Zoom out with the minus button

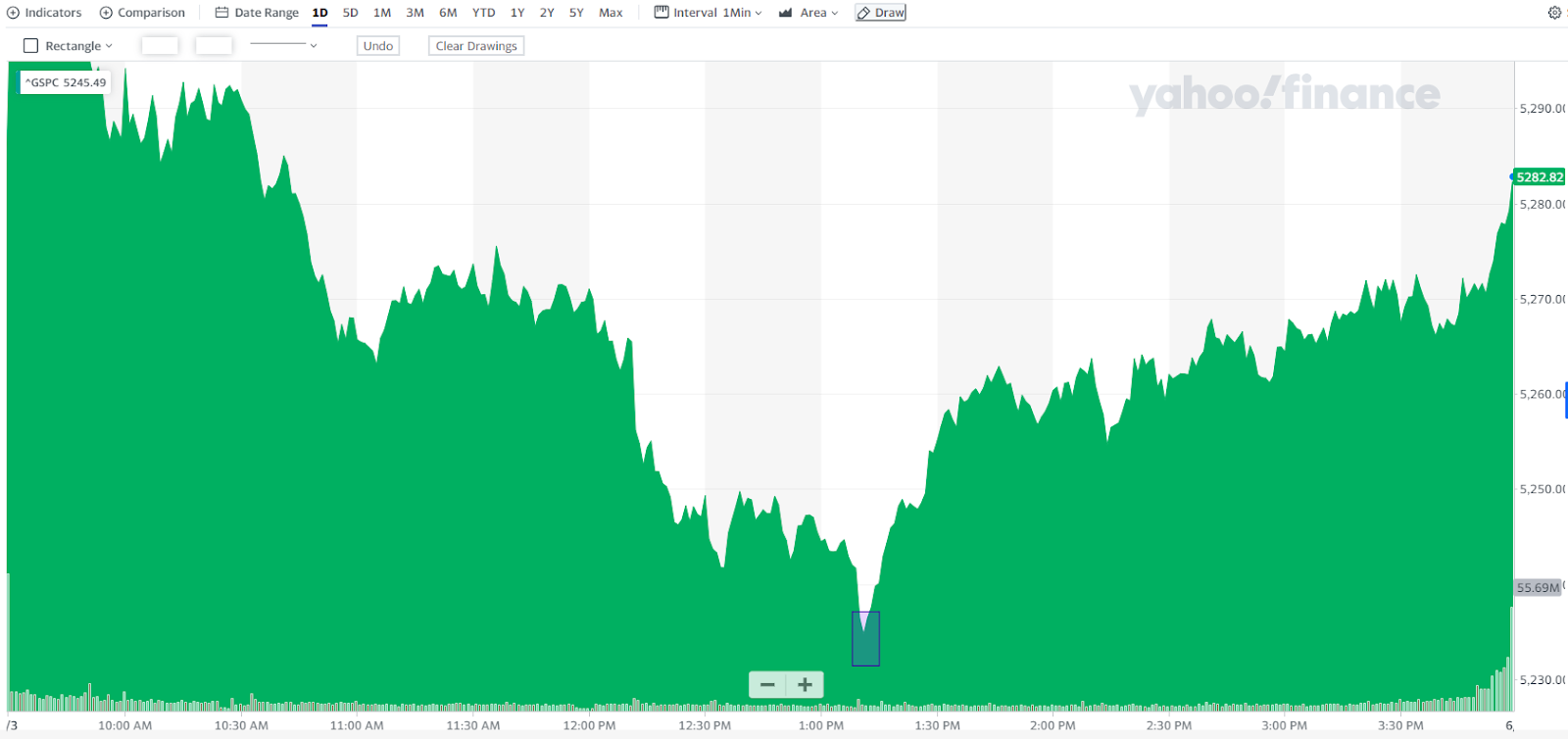pos(767,685)
